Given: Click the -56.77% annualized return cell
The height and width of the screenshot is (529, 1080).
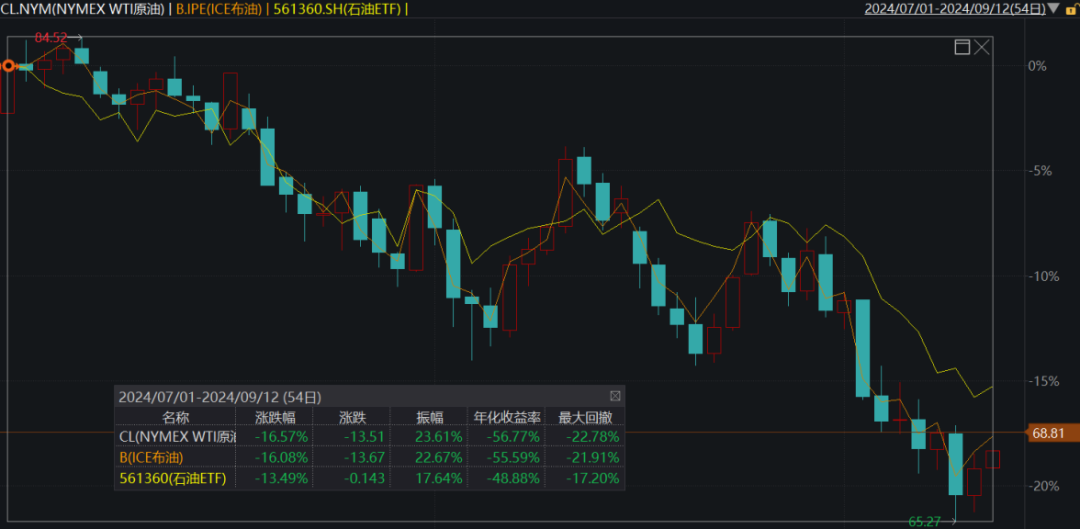Looking at the screenshot, I should (515, 436).
